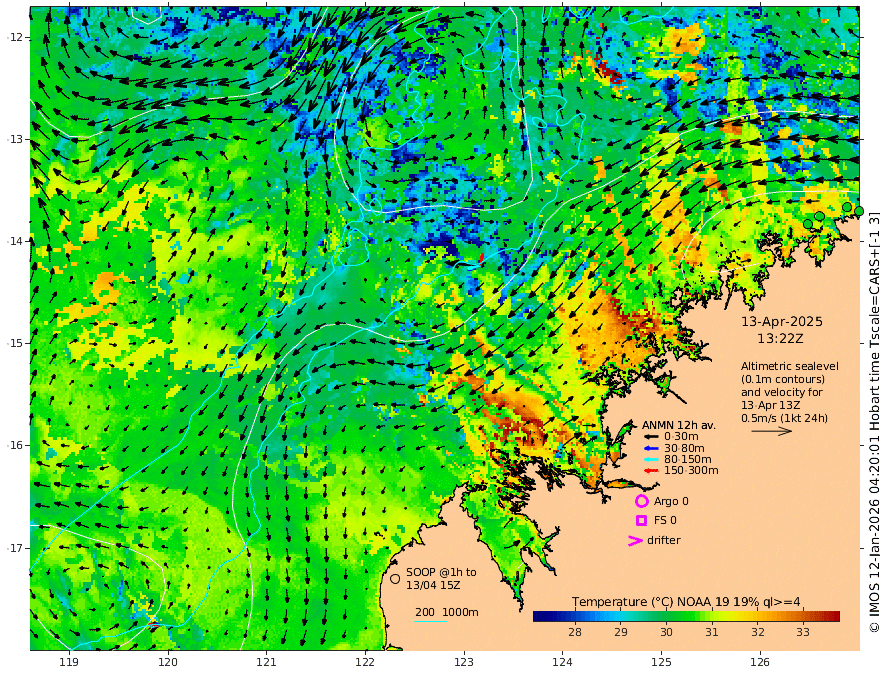Click the '(0.1m contours)' caption line

click(x=782, y=379)
